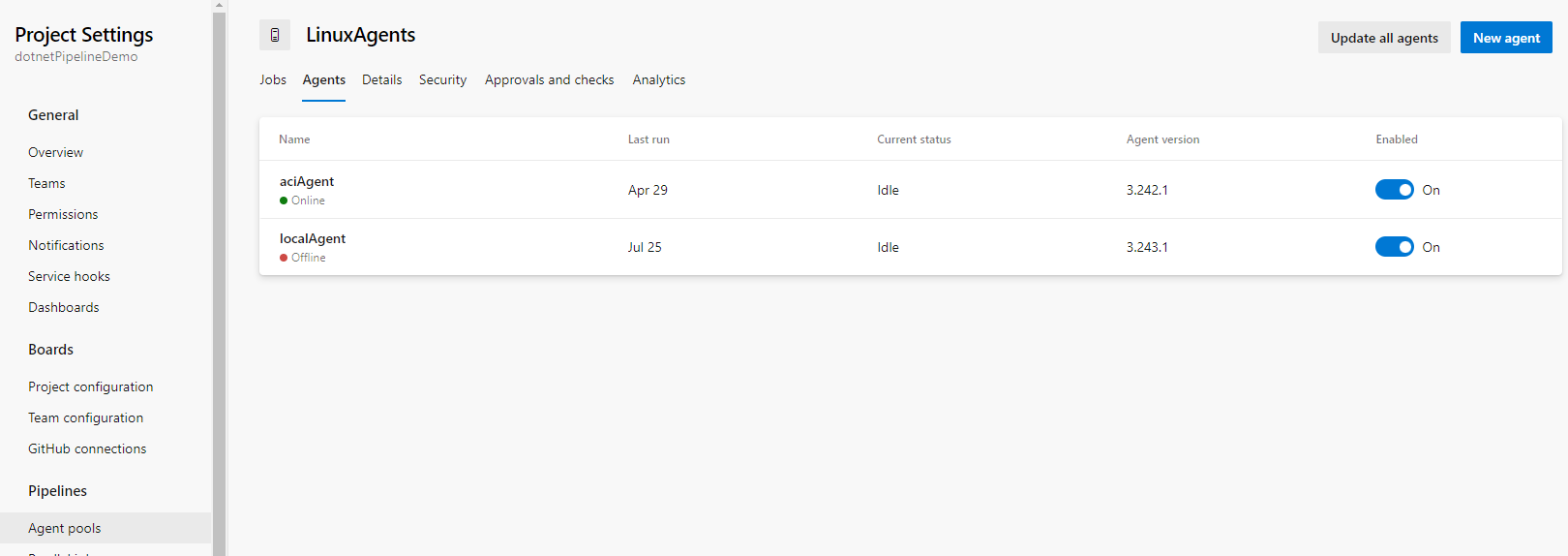Click the green Online status dot
Viewport: 1568px width, 556px height.
click(284, 201)
